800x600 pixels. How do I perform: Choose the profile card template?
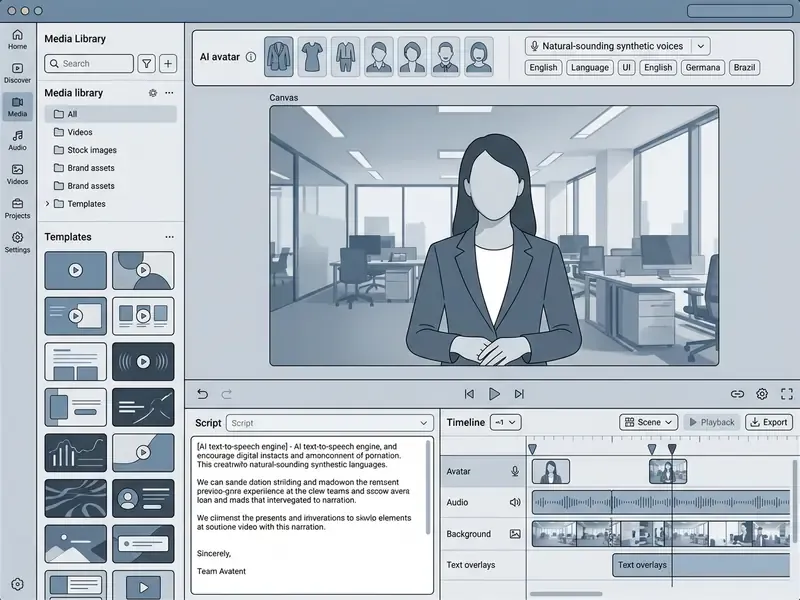[x=143, y=498]
